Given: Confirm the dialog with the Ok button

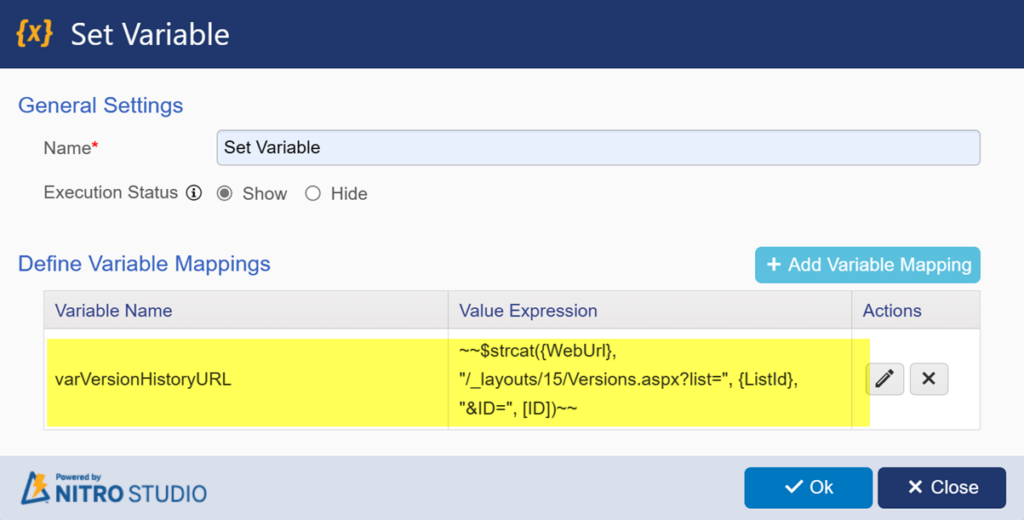Looking at the screenshot, I should tap(808, 487).
